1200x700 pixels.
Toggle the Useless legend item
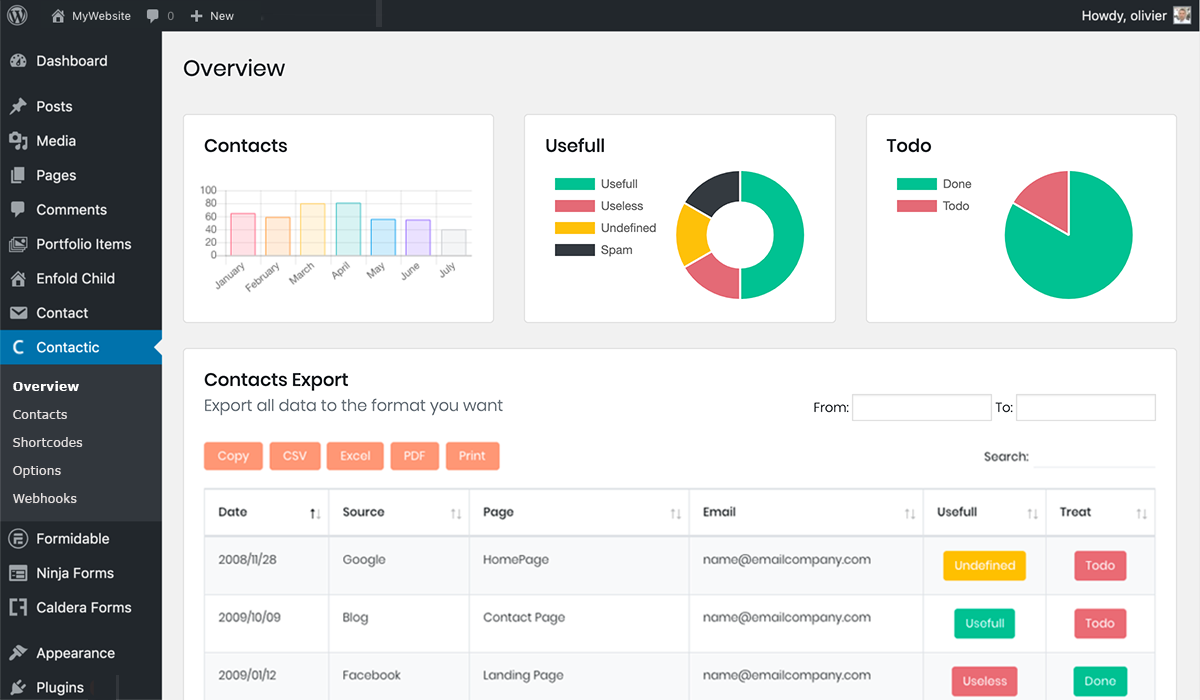pyautogui.click(x=599, y=206)
